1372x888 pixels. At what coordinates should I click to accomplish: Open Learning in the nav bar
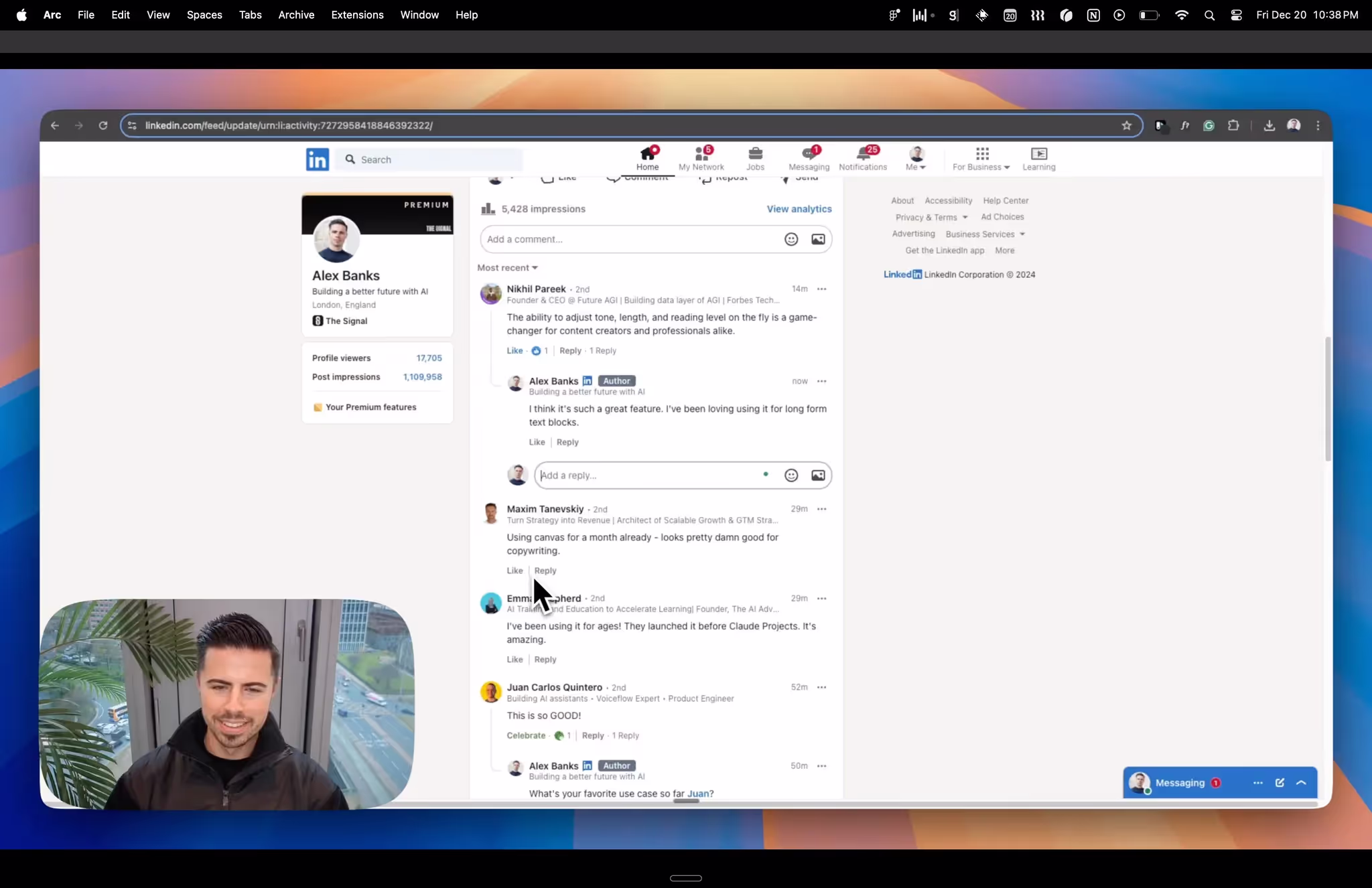click(1038, 159)
